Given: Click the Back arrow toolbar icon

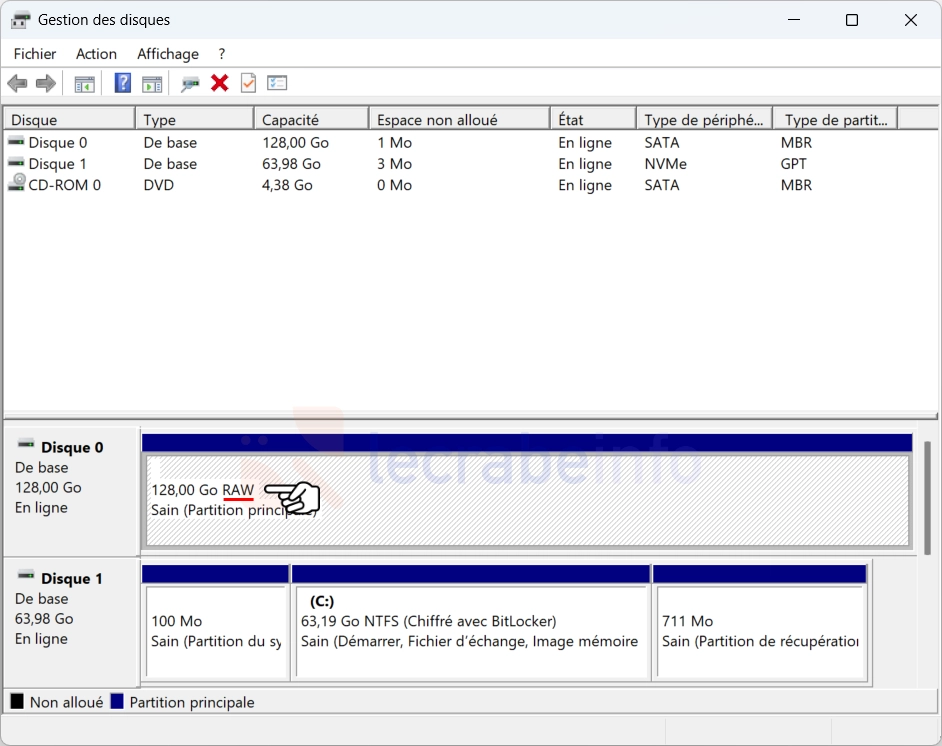Looking at the screenshot, I should pos(17,83).
